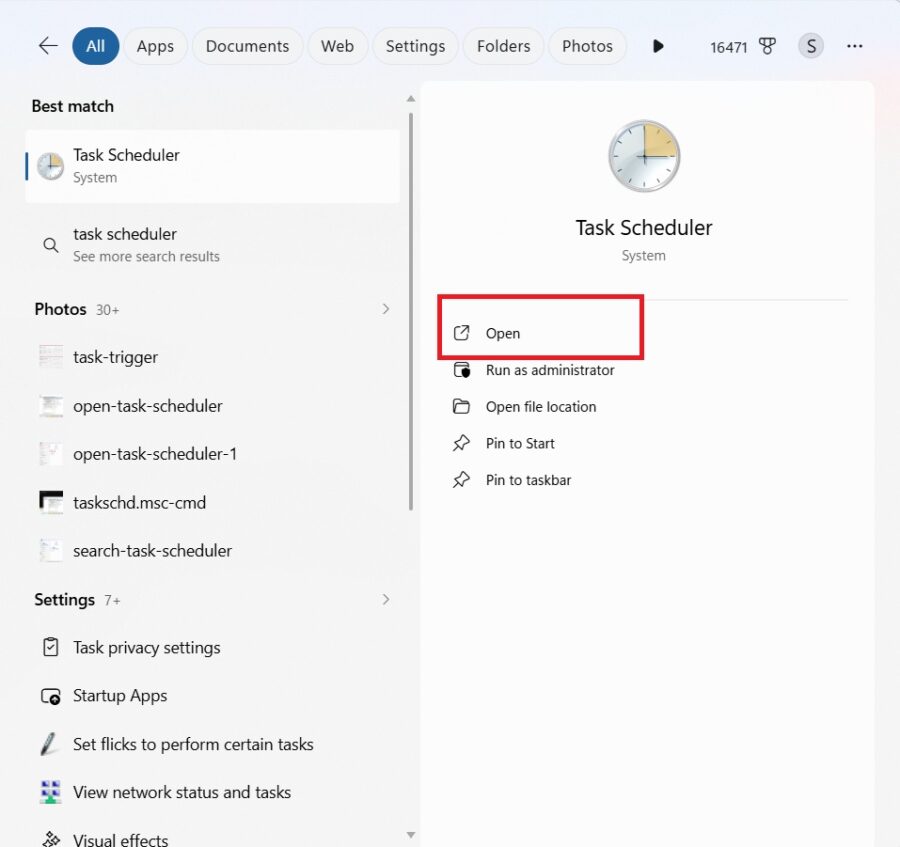
Task: Open the open-task-scheduler photo result
Action: 212,406
